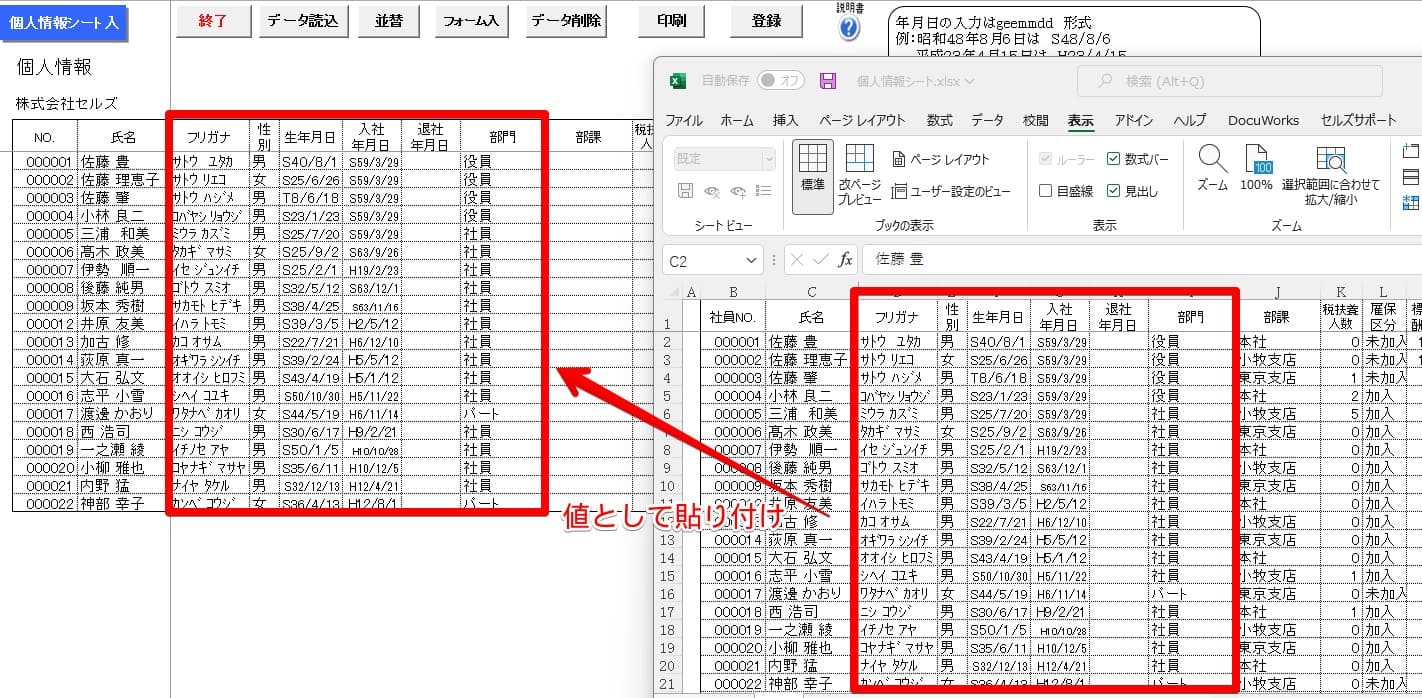The height and width of the screenshot is (698, 1422).
Task: Click the Excel 検索 search box
Action: tap(1228, 81)
